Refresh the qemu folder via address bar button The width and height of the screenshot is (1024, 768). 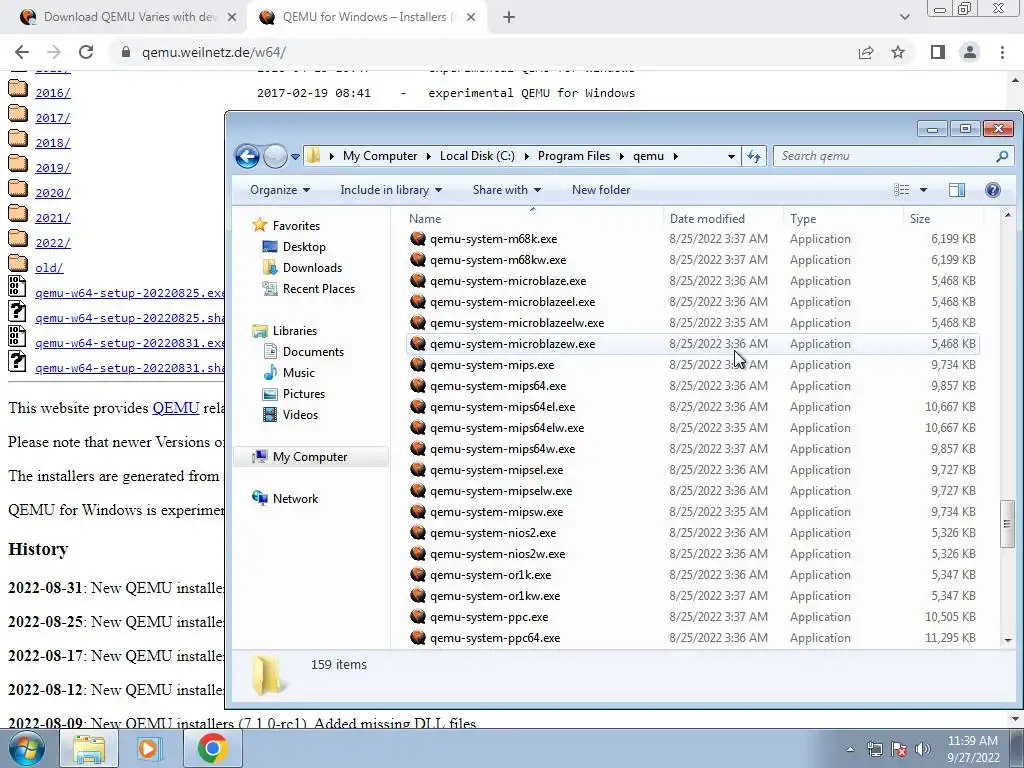754,156
